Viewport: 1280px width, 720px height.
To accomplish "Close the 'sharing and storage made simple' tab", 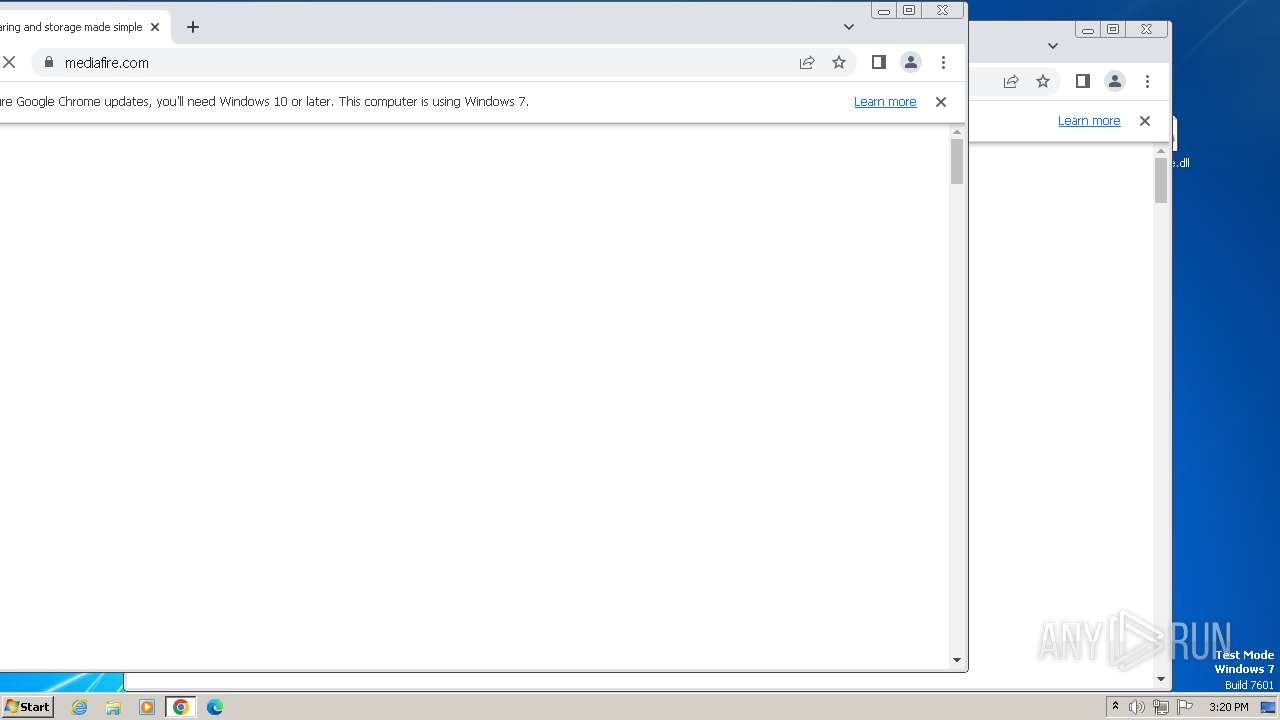I will [155, 27].
